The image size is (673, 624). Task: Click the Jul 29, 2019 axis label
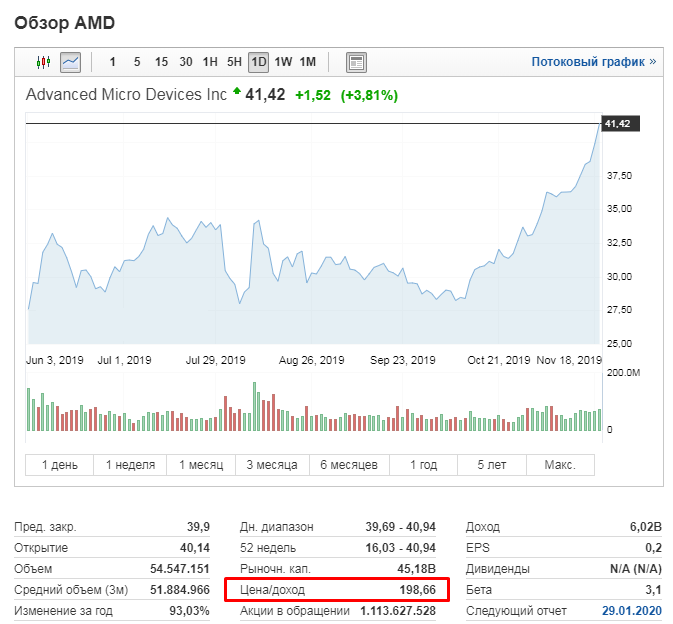215,360
